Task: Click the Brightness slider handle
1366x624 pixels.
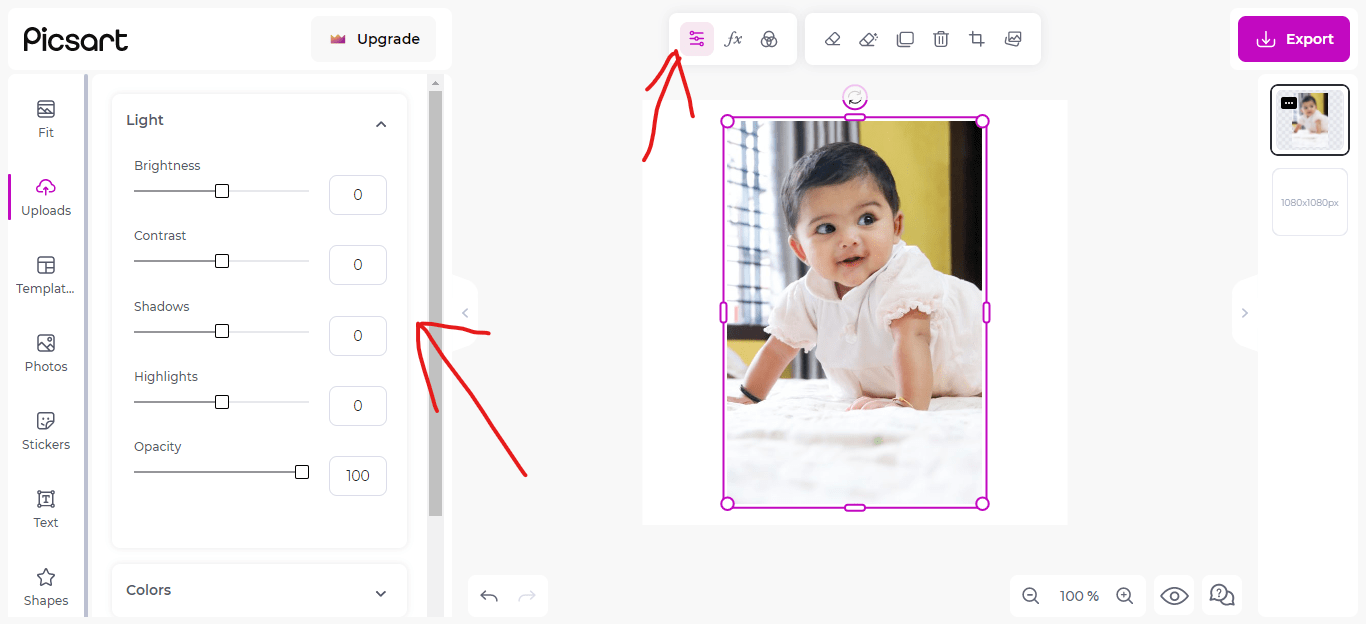Action: pyautogui.click(x=222, y=191)
